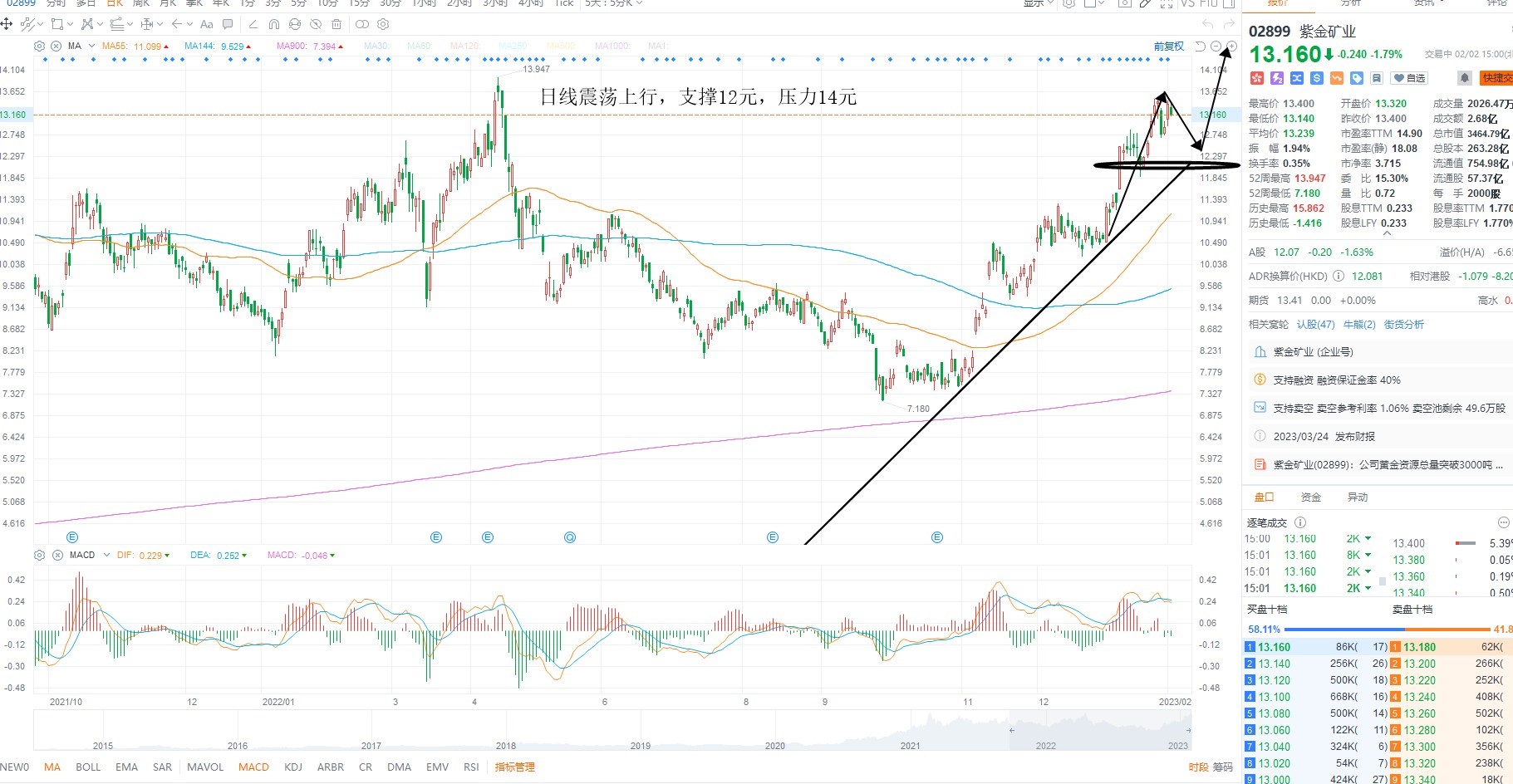This screenshot has width=1513, height=784.
Task: Toggle the MA120 moving average line
Action: tap(464, 46)
